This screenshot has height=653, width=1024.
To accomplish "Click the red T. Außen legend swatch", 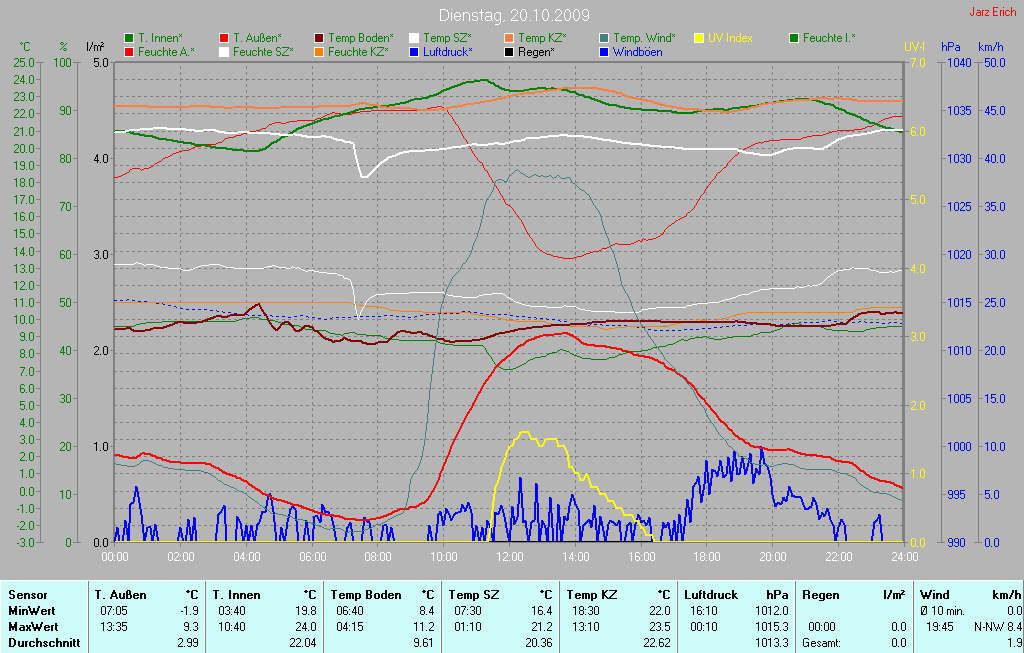I will [224, 38].
